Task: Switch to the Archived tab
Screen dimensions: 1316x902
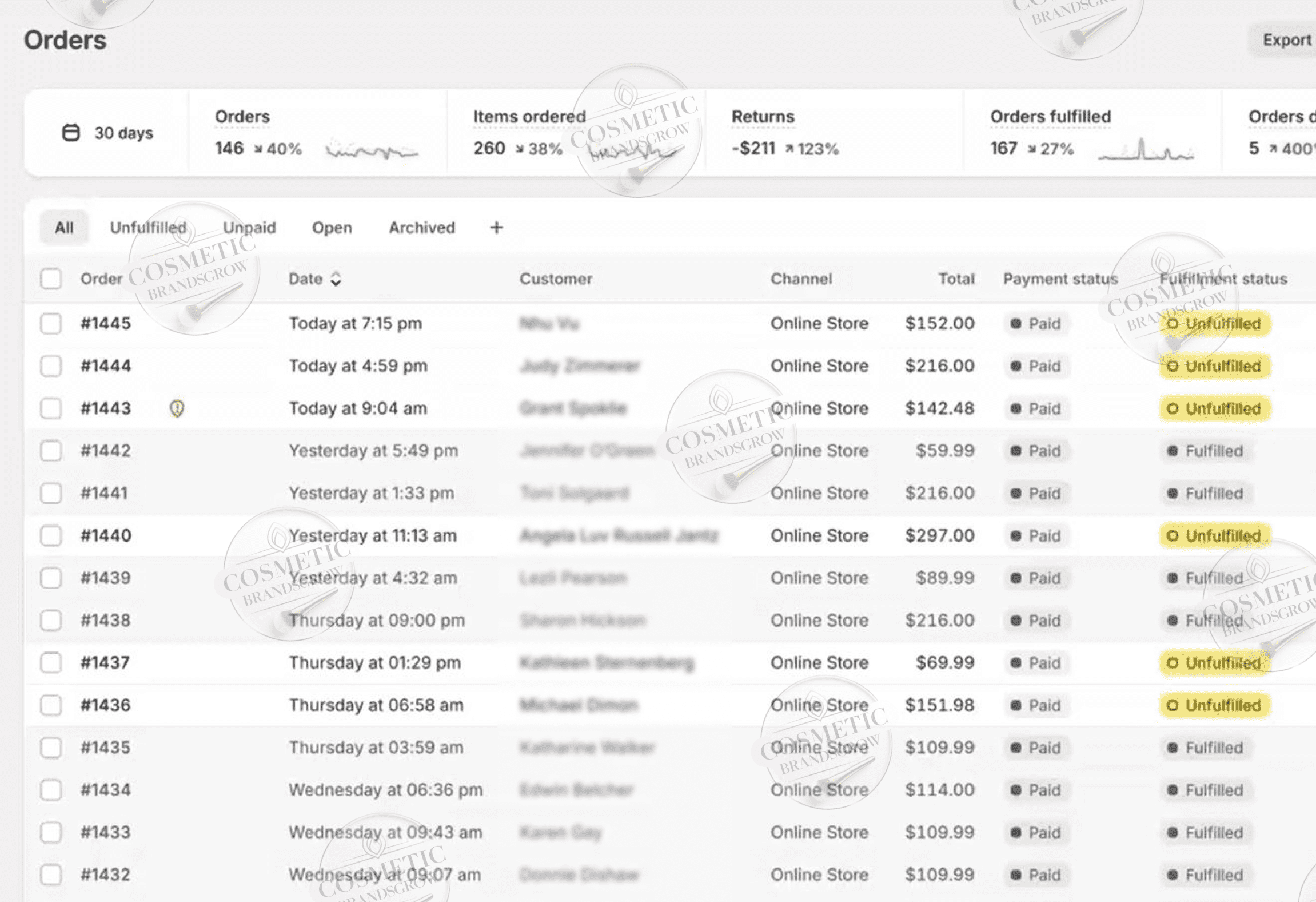Action: pyautogui.click(x=422, y=228)
